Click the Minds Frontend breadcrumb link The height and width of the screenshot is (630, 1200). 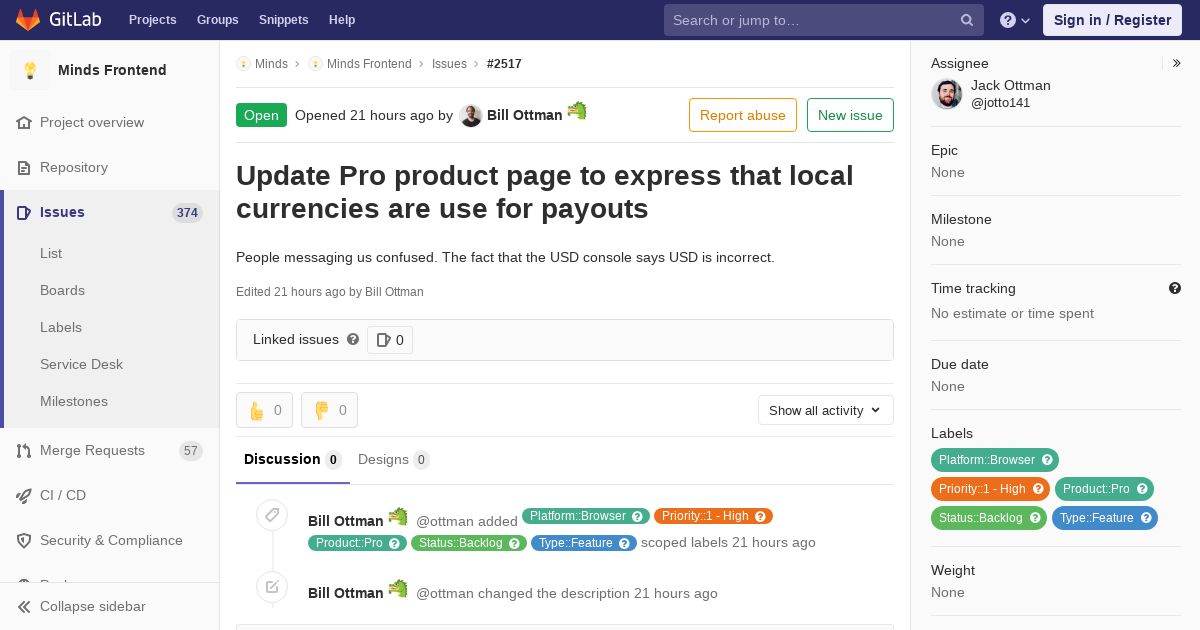tap(369, 63)
